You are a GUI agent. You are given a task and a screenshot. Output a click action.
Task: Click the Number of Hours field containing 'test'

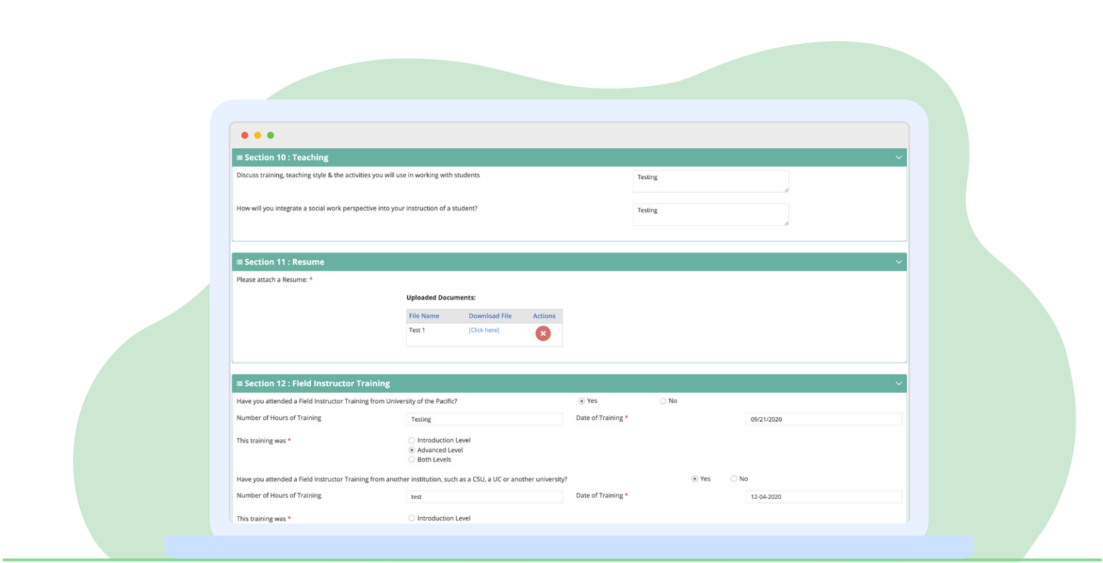[484, 497]
